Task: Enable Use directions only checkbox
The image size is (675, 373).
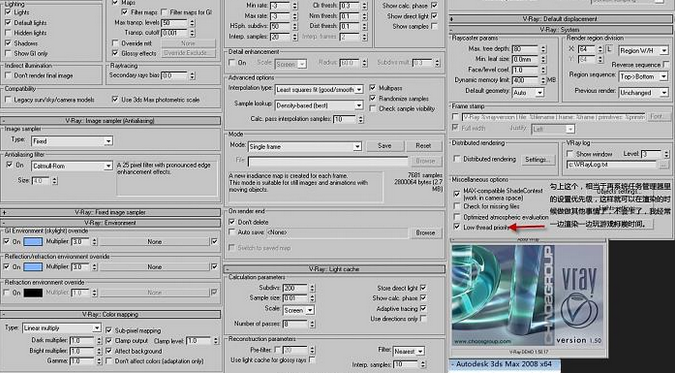Action: point(423,319)
